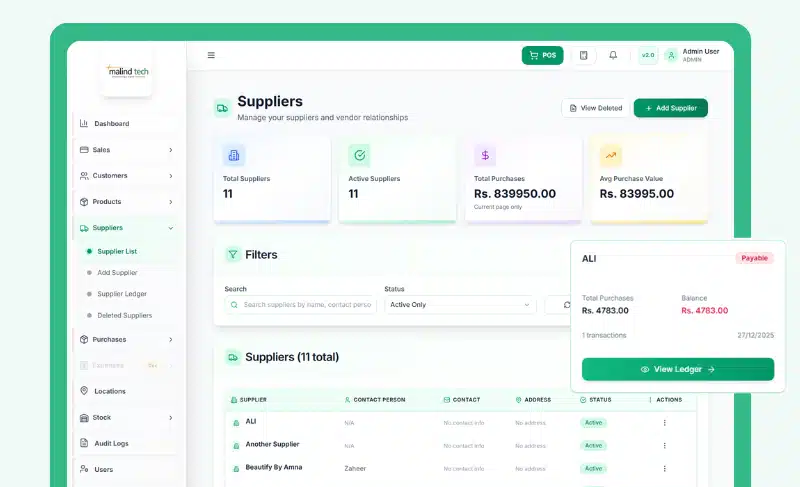Click the Rs. 4783.00 balance value
The image size is (800, 487).
pyautogui.click(x=705, y=311)
